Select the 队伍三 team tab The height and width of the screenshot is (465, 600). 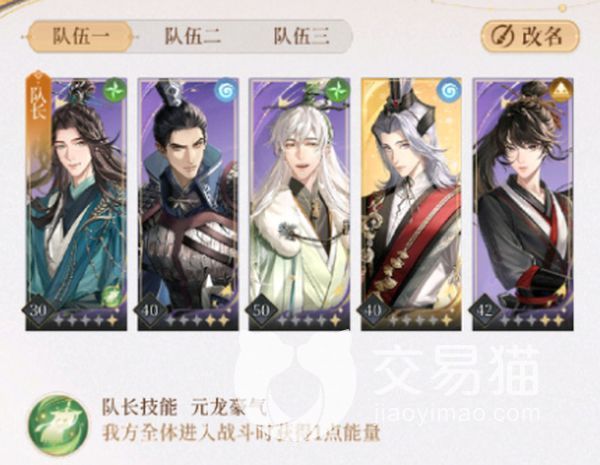point(302,37)
